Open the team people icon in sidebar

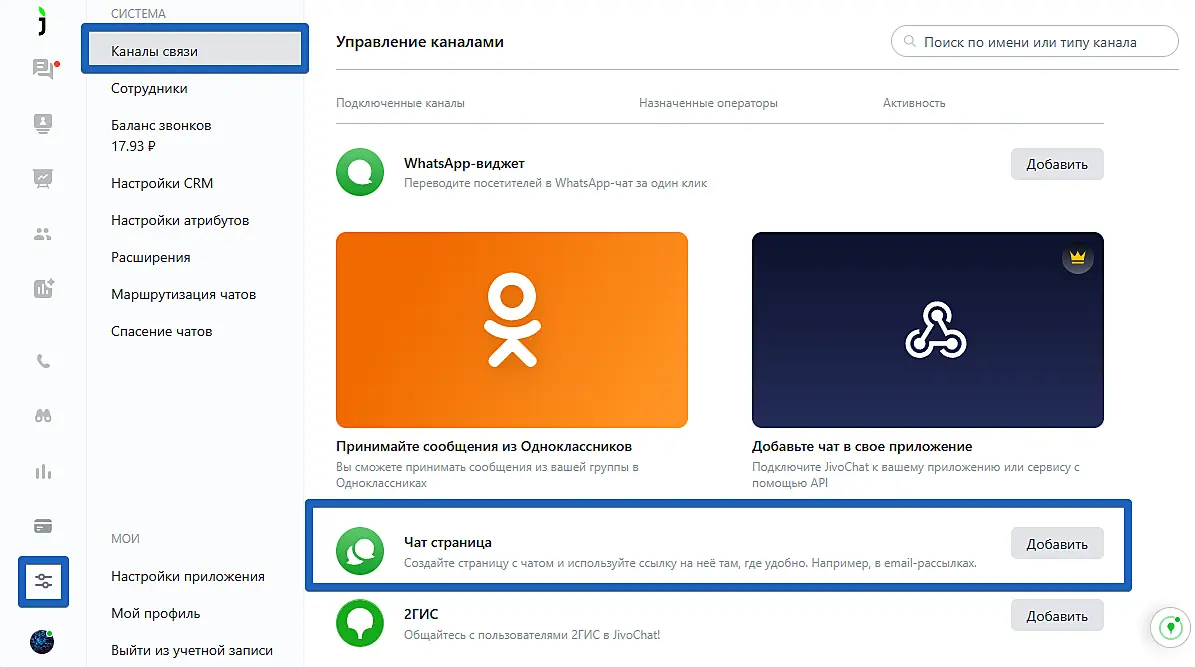pyautogui.click(x=43, y=234)
